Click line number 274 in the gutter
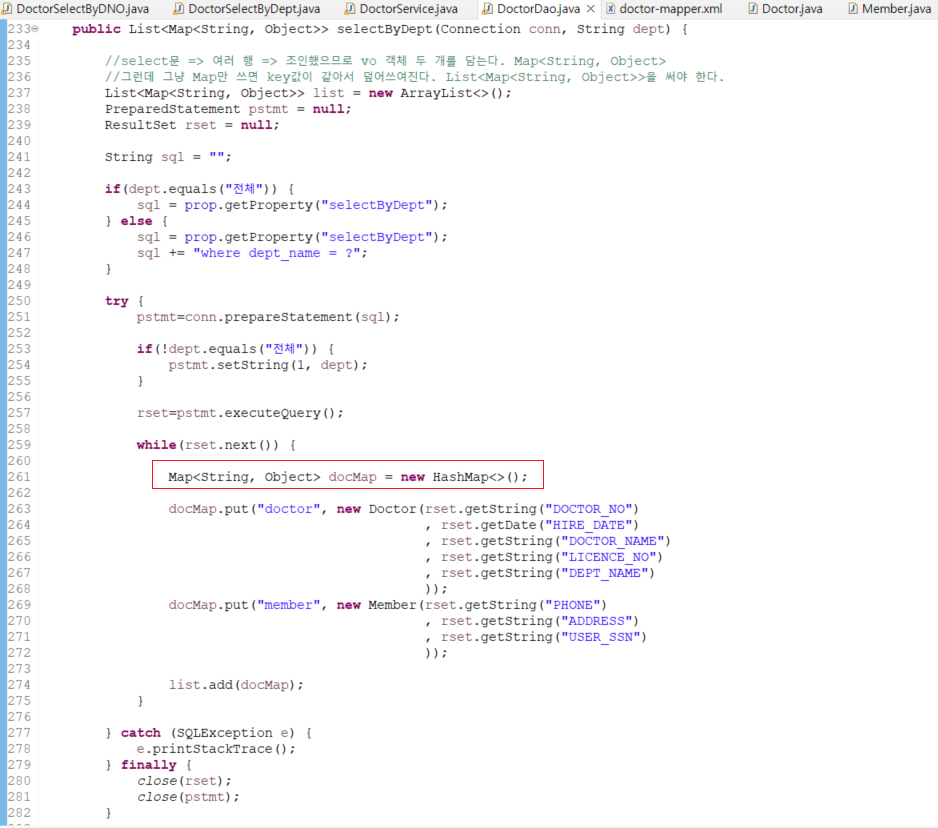Viewport: 938px width, 828px height. pos(19,684)
